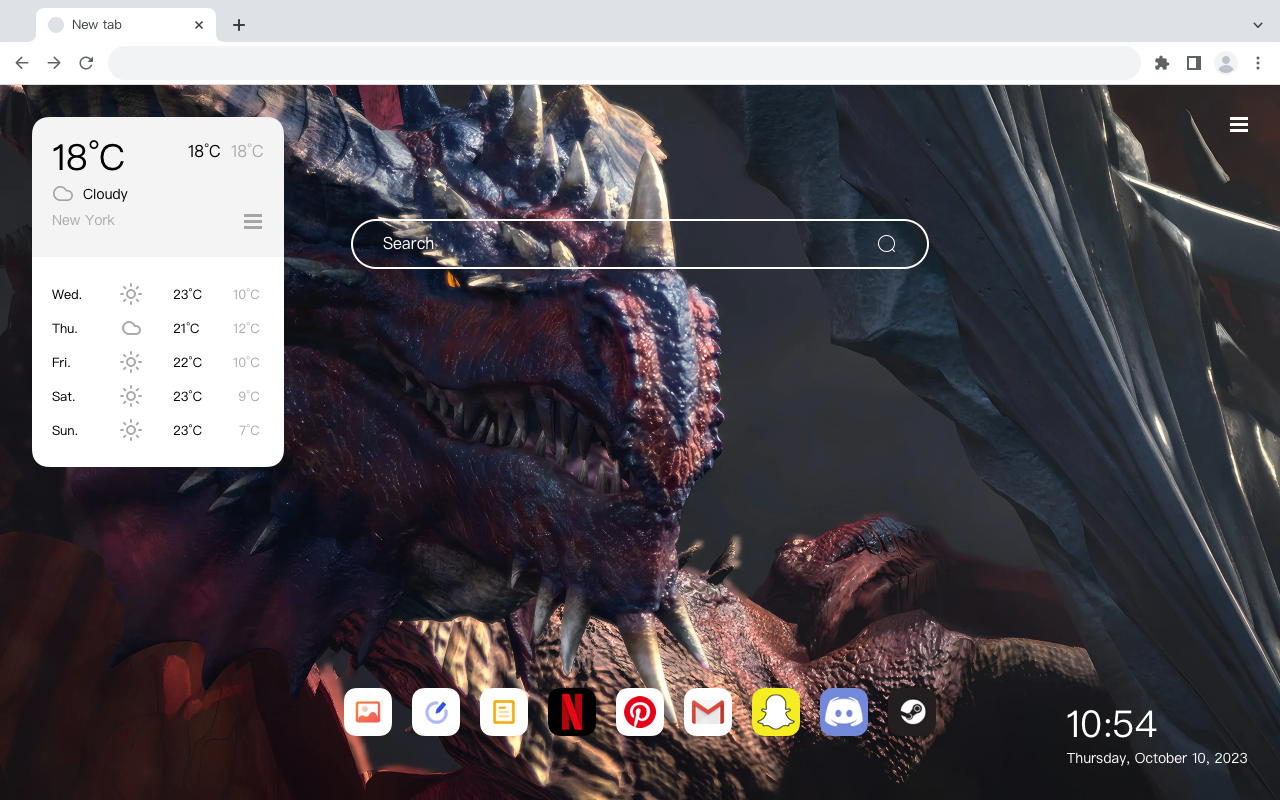Click the New York location label
Screen dimensions: 1280x800
(83, 220)
